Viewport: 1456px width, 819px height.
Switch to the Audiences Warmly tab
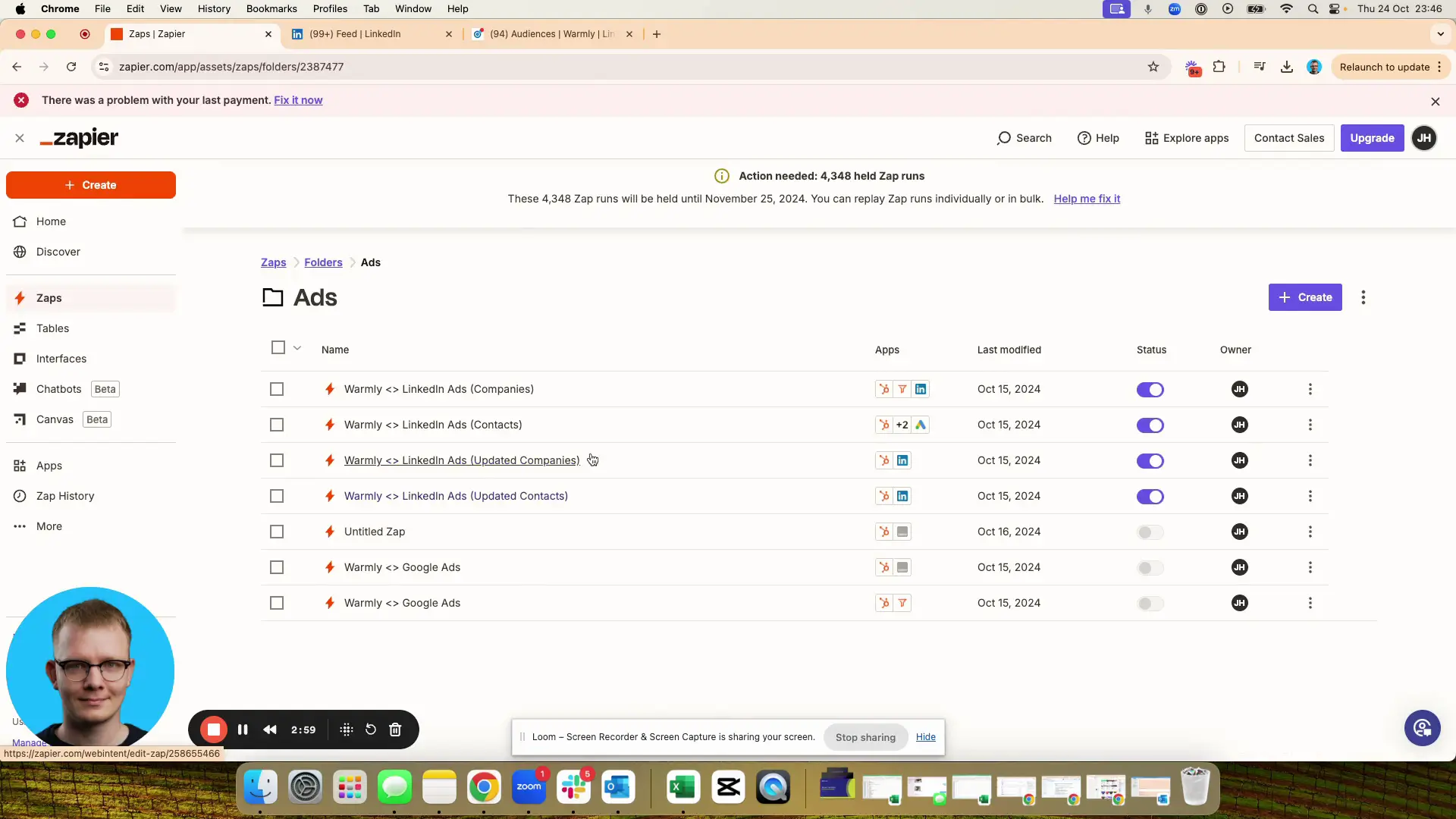click(552, 34)
